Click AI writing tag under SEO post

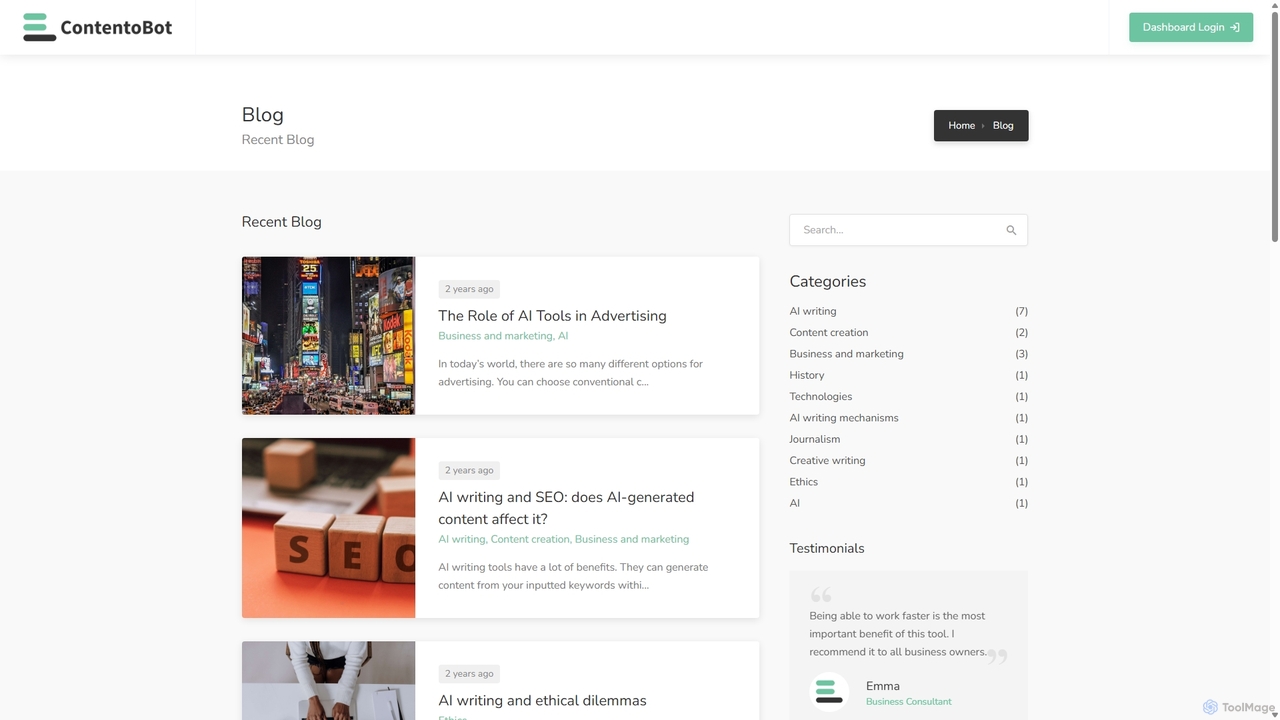click(462, 539)
